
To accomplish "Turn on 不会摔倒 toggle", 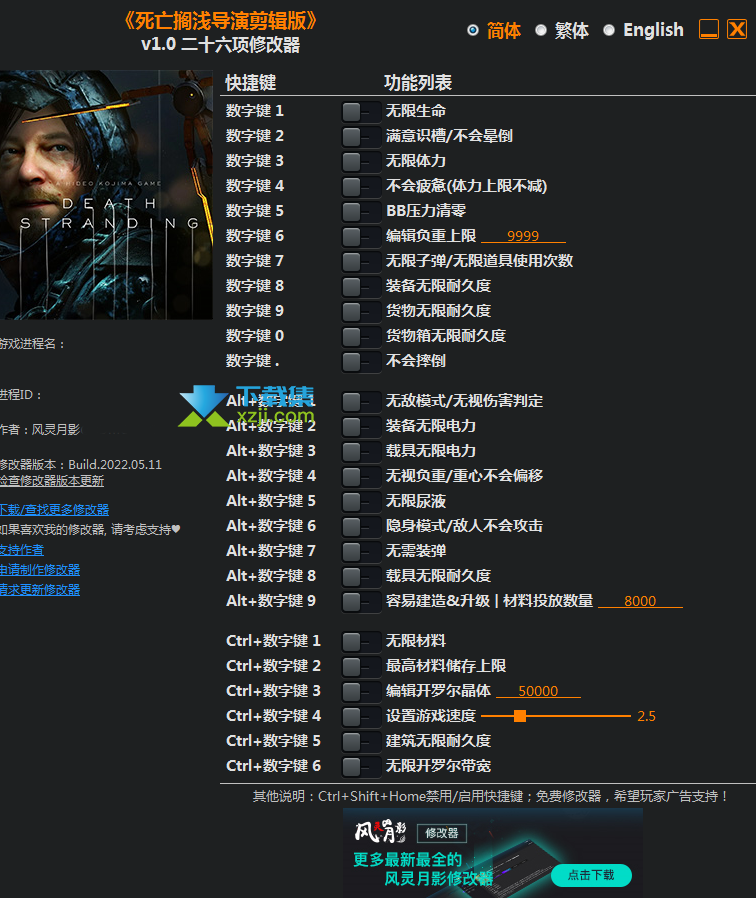I will [x=361, y=362].
